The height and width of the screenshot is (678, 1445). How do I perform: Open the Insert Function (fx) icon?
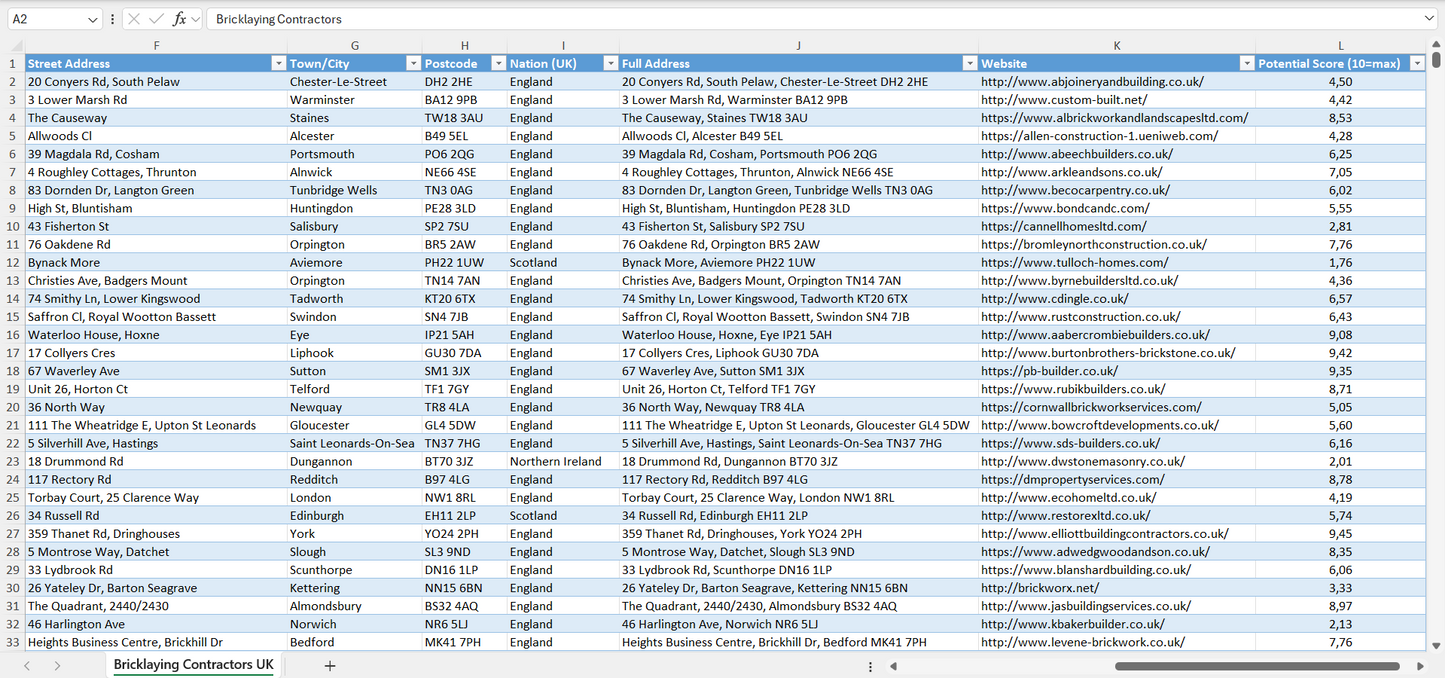coord(179,19)
